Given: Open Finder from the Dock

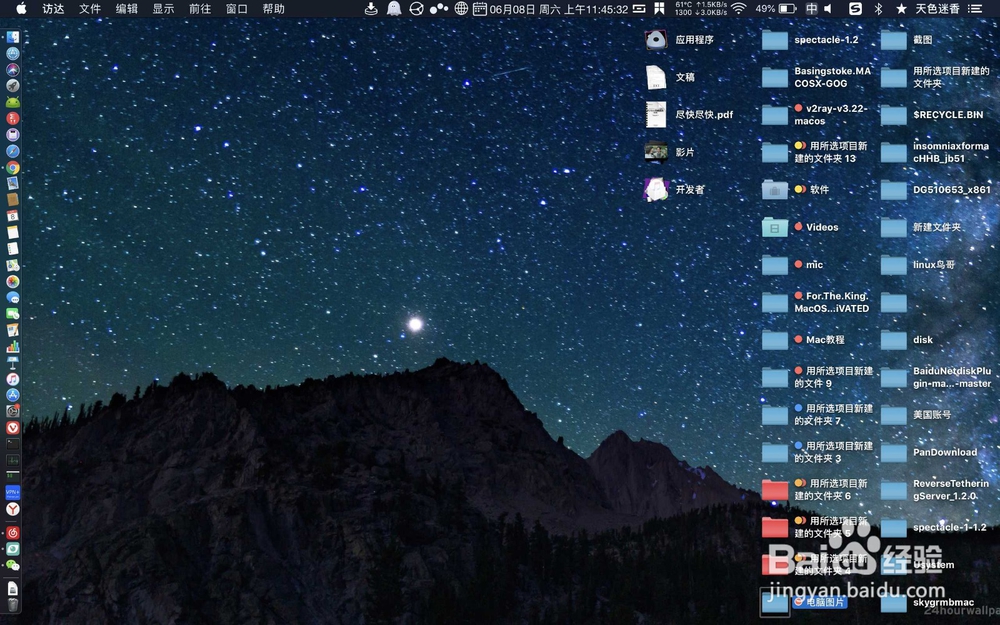Looking at the screenshot, I should [x=13, y=37].
